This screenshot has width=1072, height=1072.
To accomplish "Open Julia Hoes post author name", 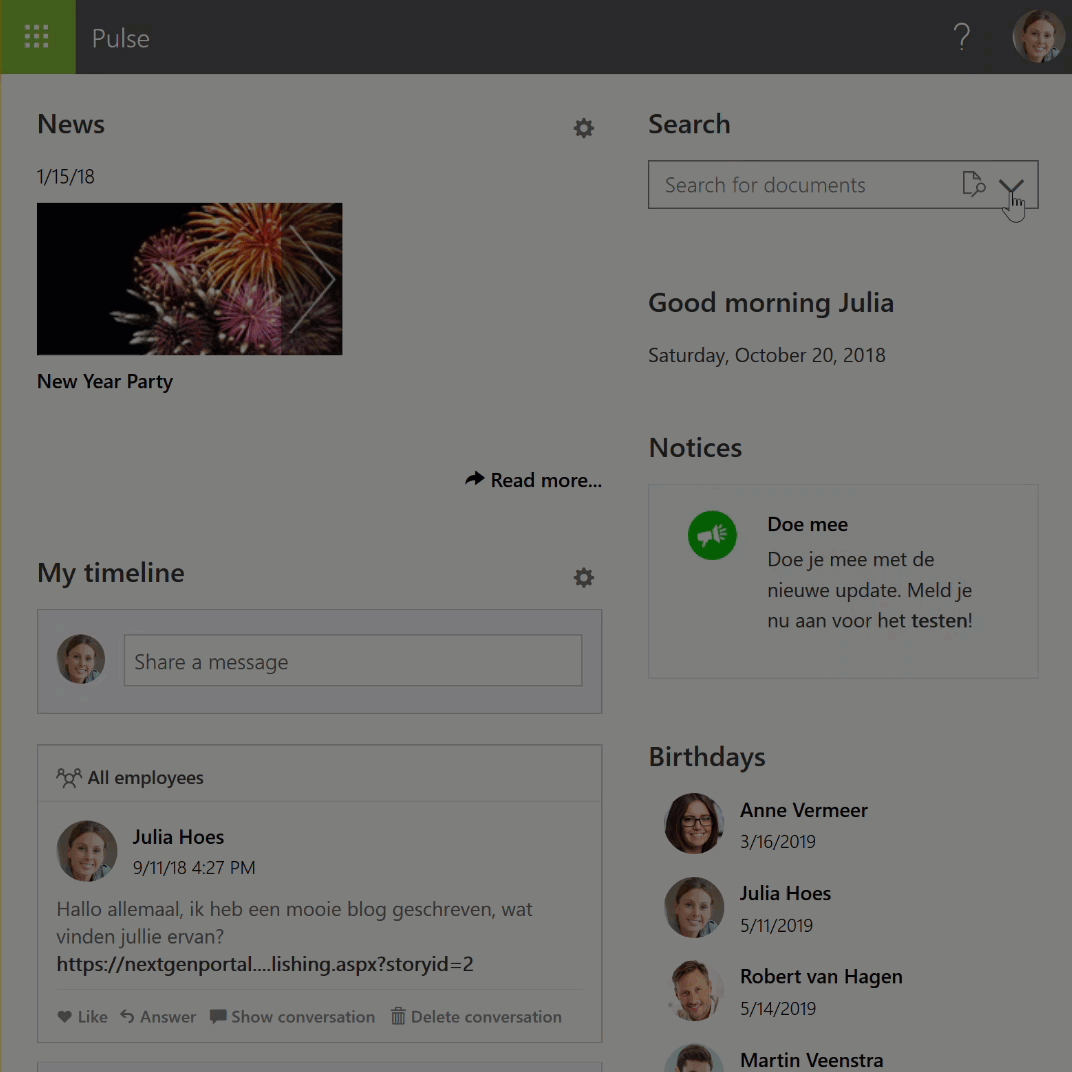I will pos(178,837).
